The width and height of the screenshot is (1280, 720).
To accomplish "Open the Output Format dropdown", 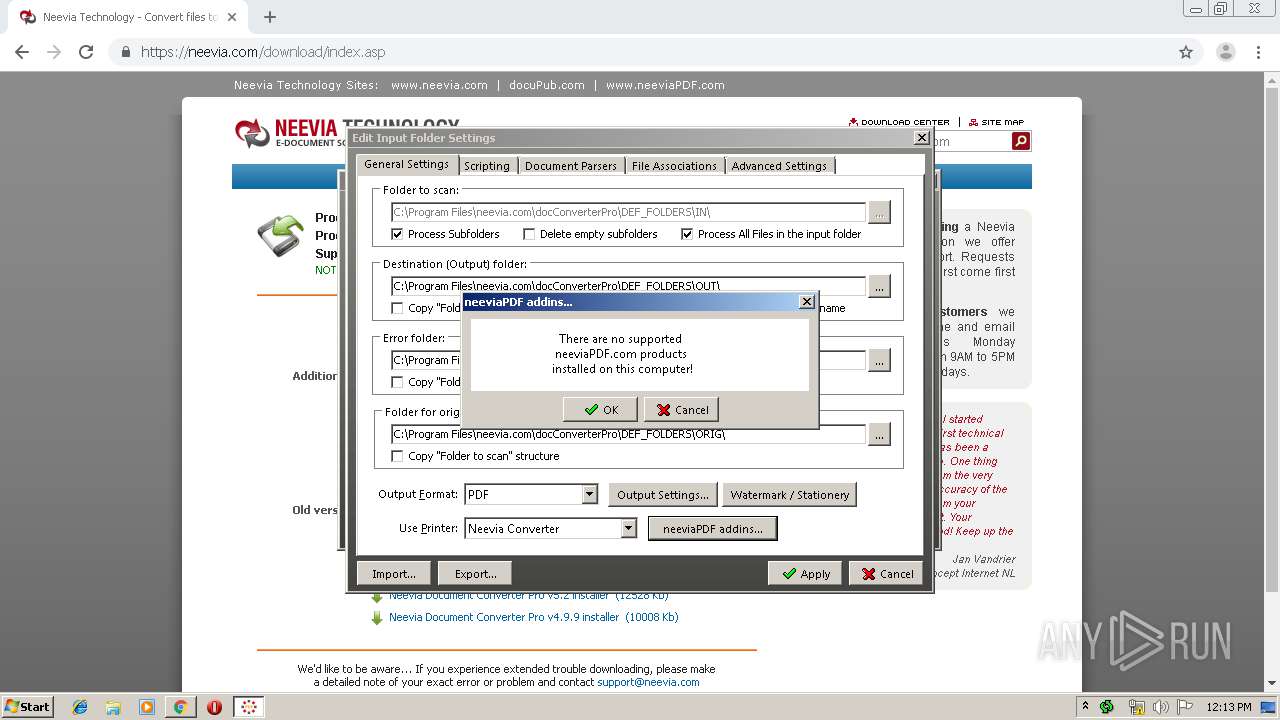I will click(x=589, y=494).
